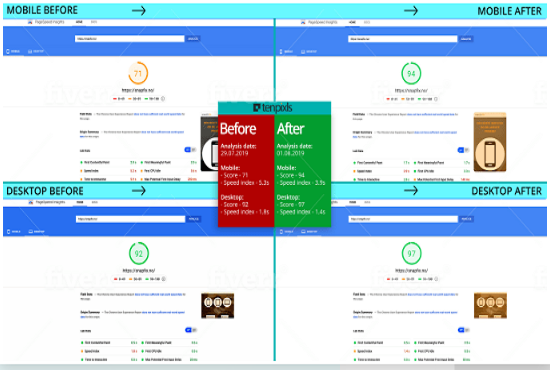Click site screenshot thumbnail in Desktop Before panel
This screenshot has height=370, width=550.
[x=217, y=306]
